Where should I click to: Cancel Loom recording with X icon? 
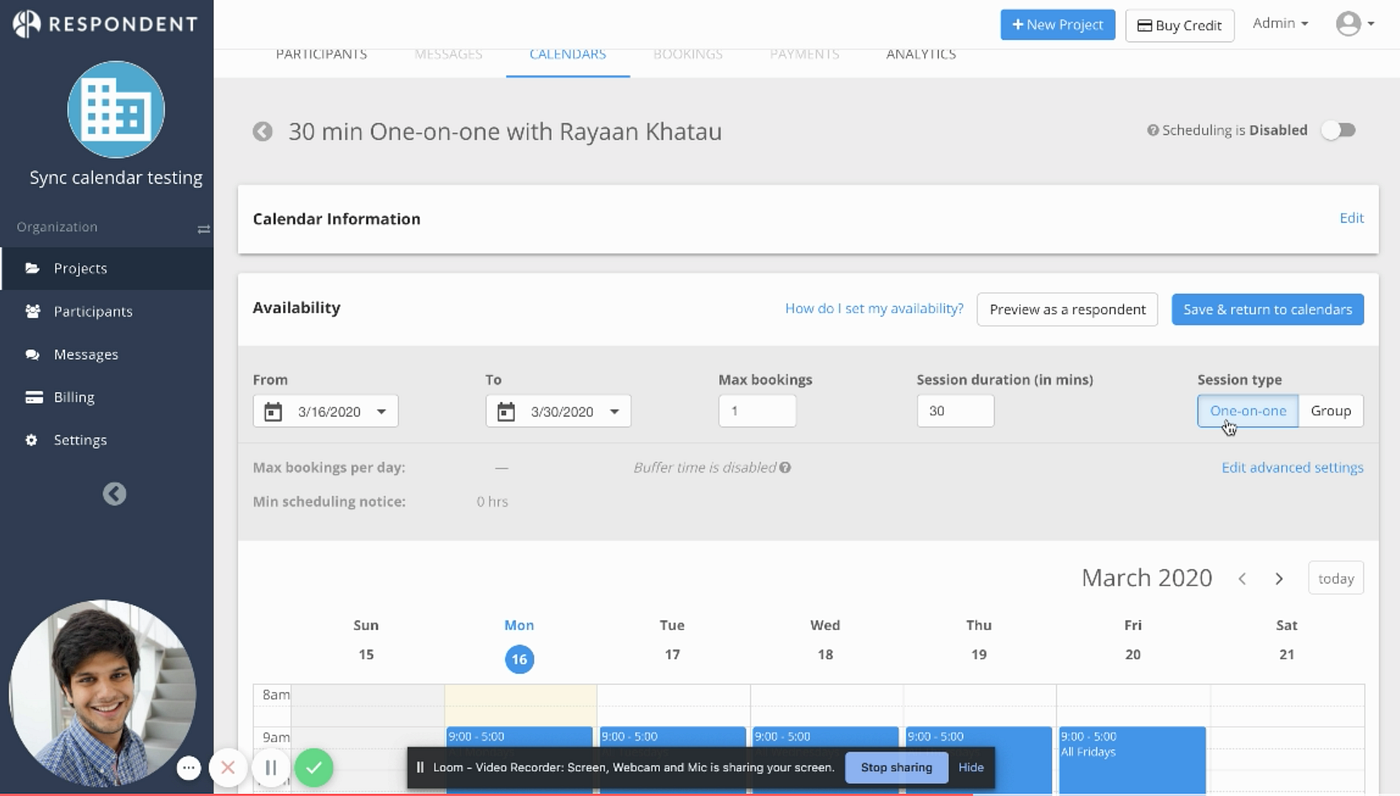[x=228, y=768]
